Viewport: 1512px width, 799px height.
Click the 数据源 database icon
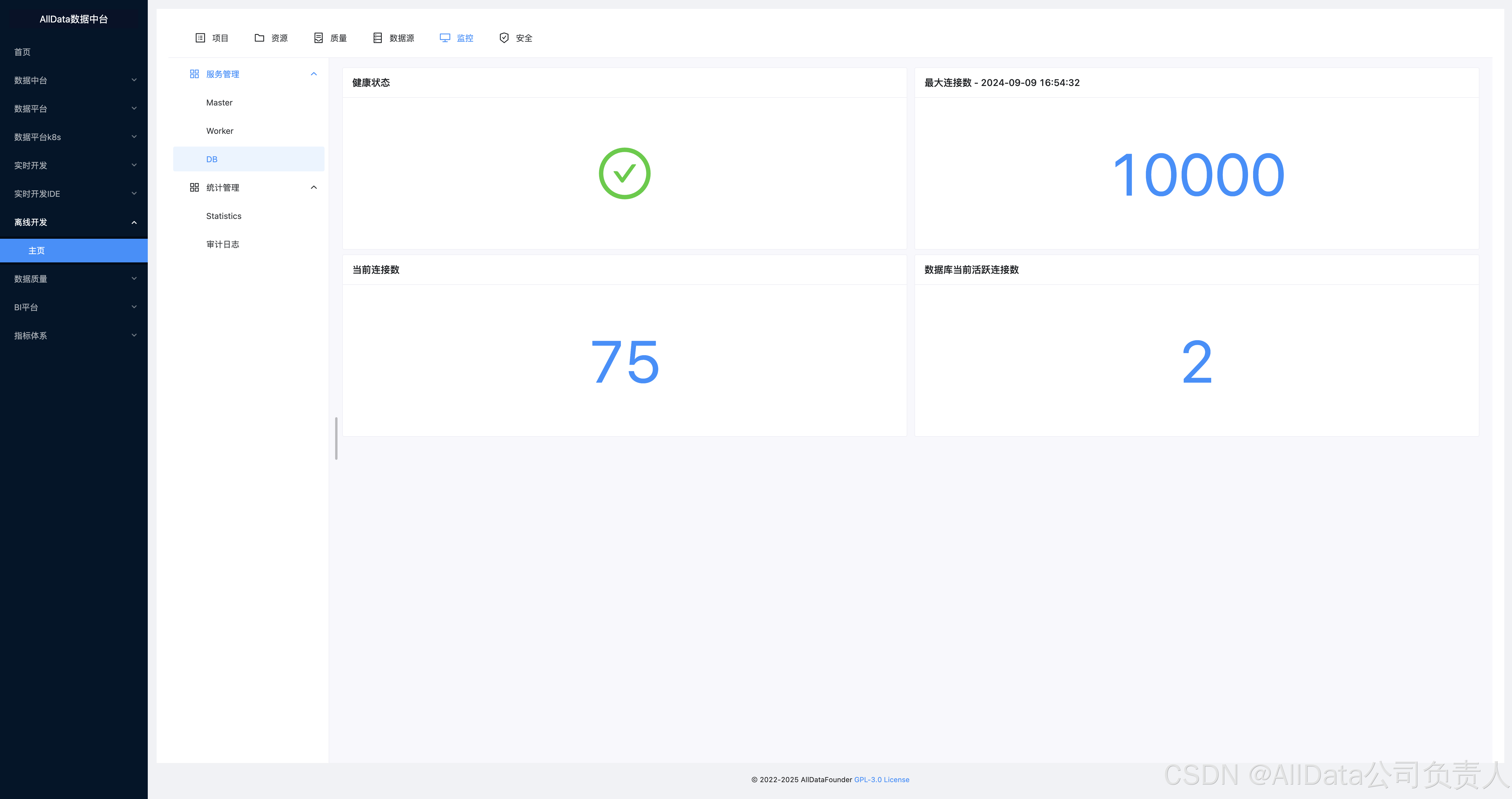click(377, 38)
